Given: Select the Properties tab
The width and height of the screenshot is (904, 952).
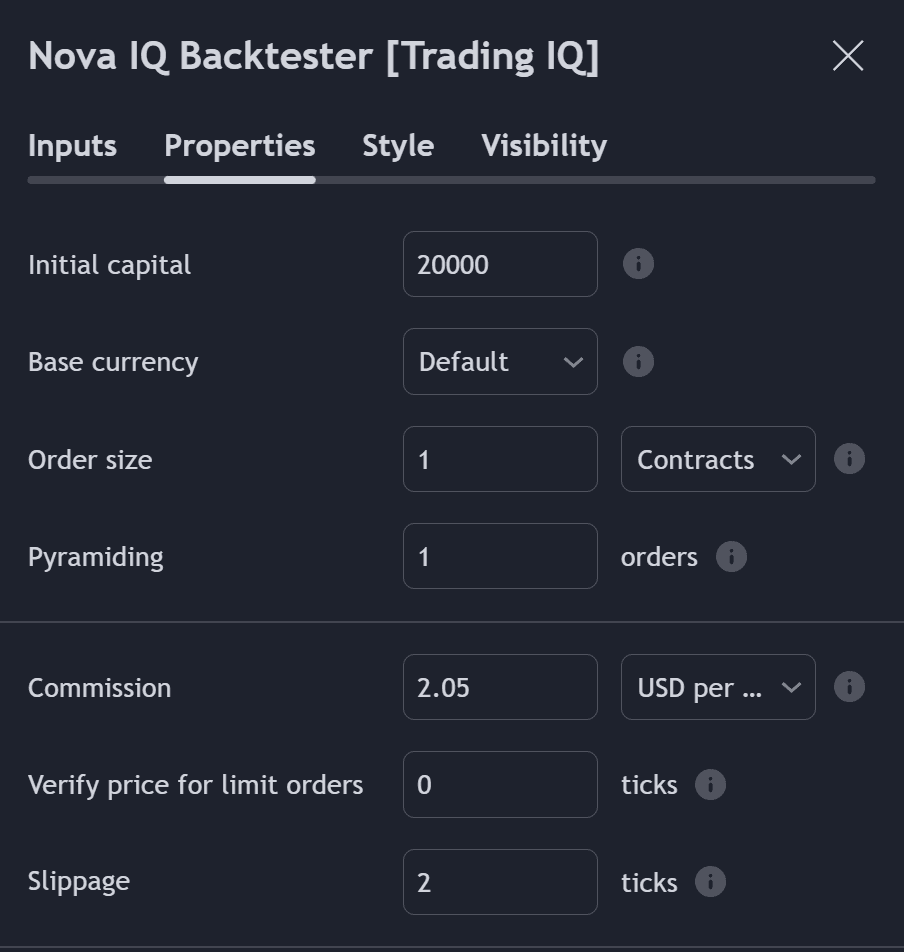Looking at the screenshot, I should 240,146.
